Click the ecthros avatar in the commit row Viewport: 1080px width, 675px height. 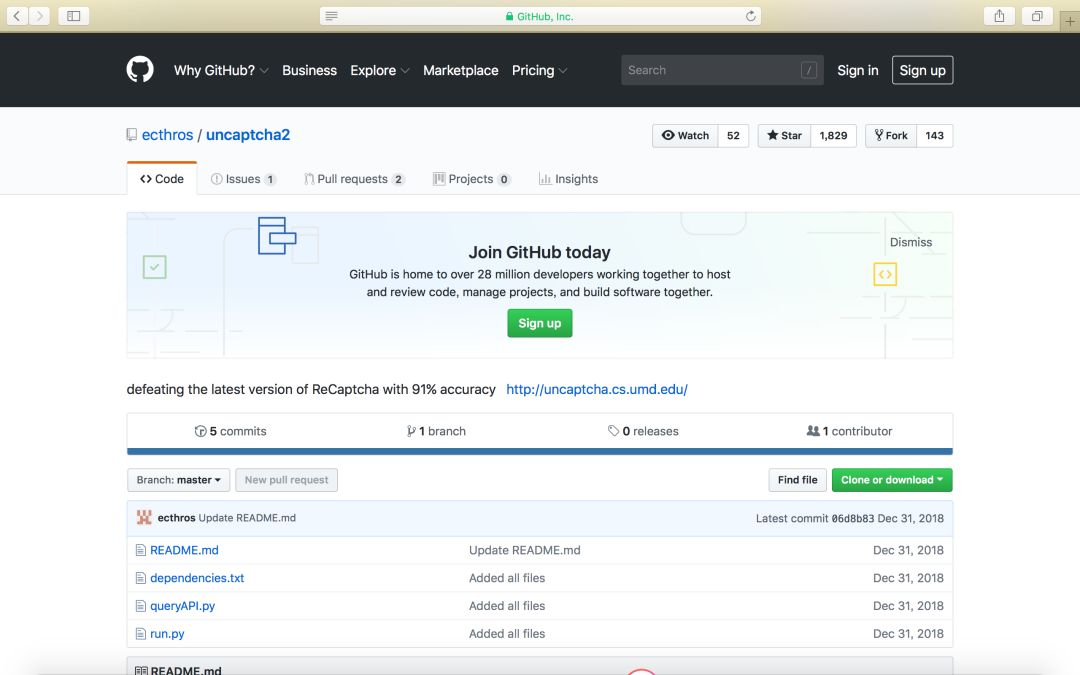coord(144,517)
